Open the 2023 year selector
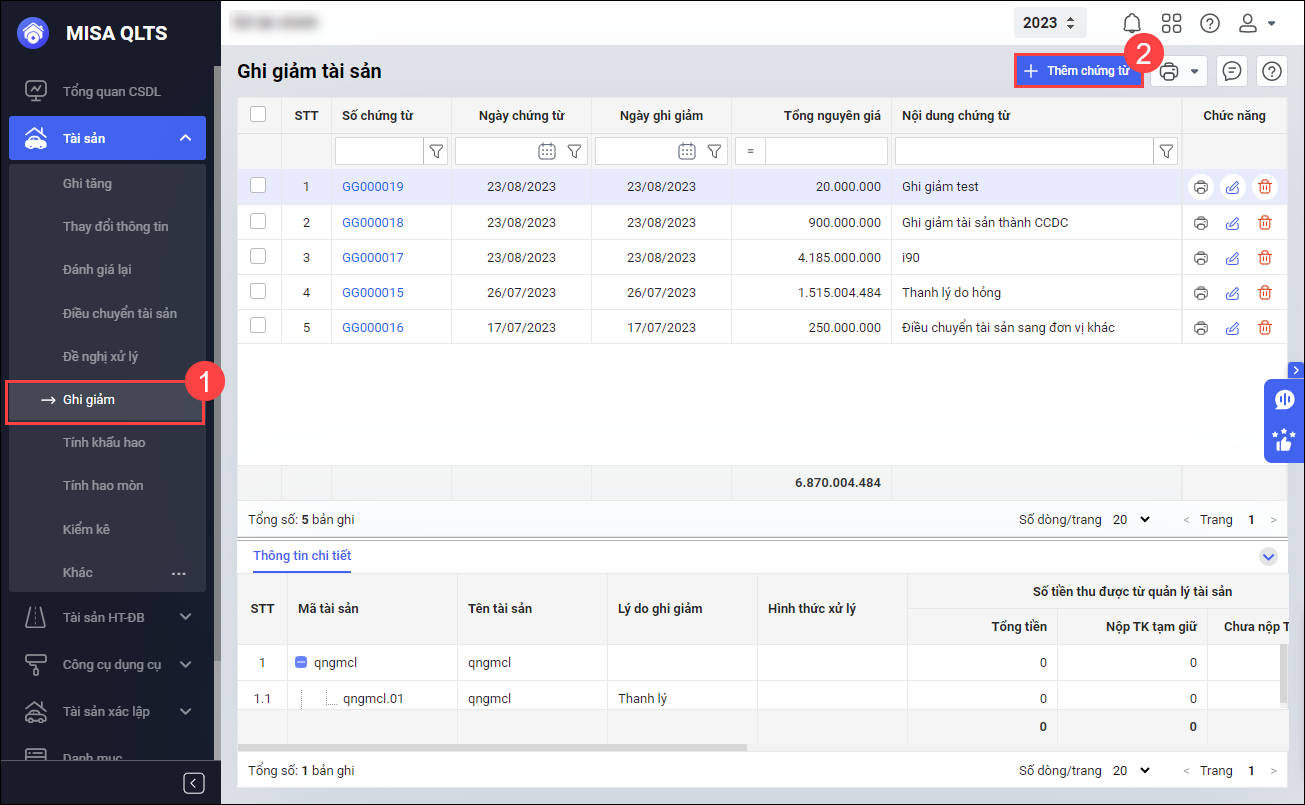 point(1049,23)
